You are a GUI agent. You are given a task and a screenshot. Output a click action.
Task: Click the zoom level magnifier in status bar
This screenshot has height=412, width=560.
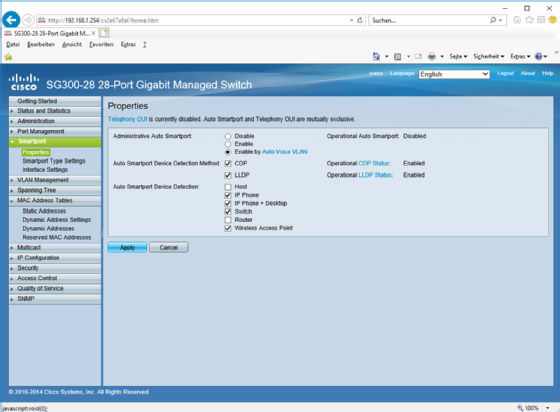(x=520, y=408)
